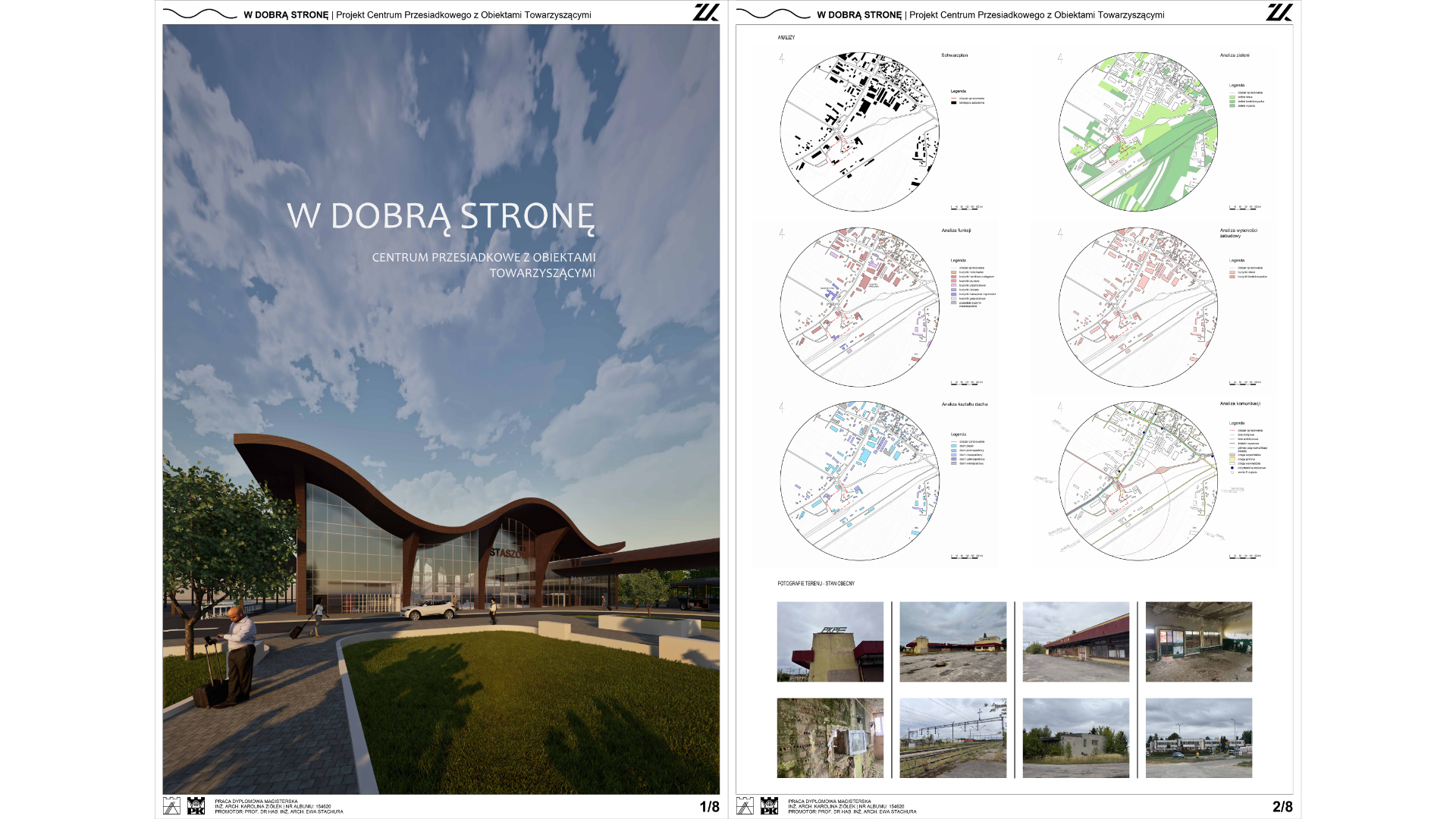1456x819 pixels.
Task: Click the Analiza kształtu dachu legend
Action: point(968,449)
